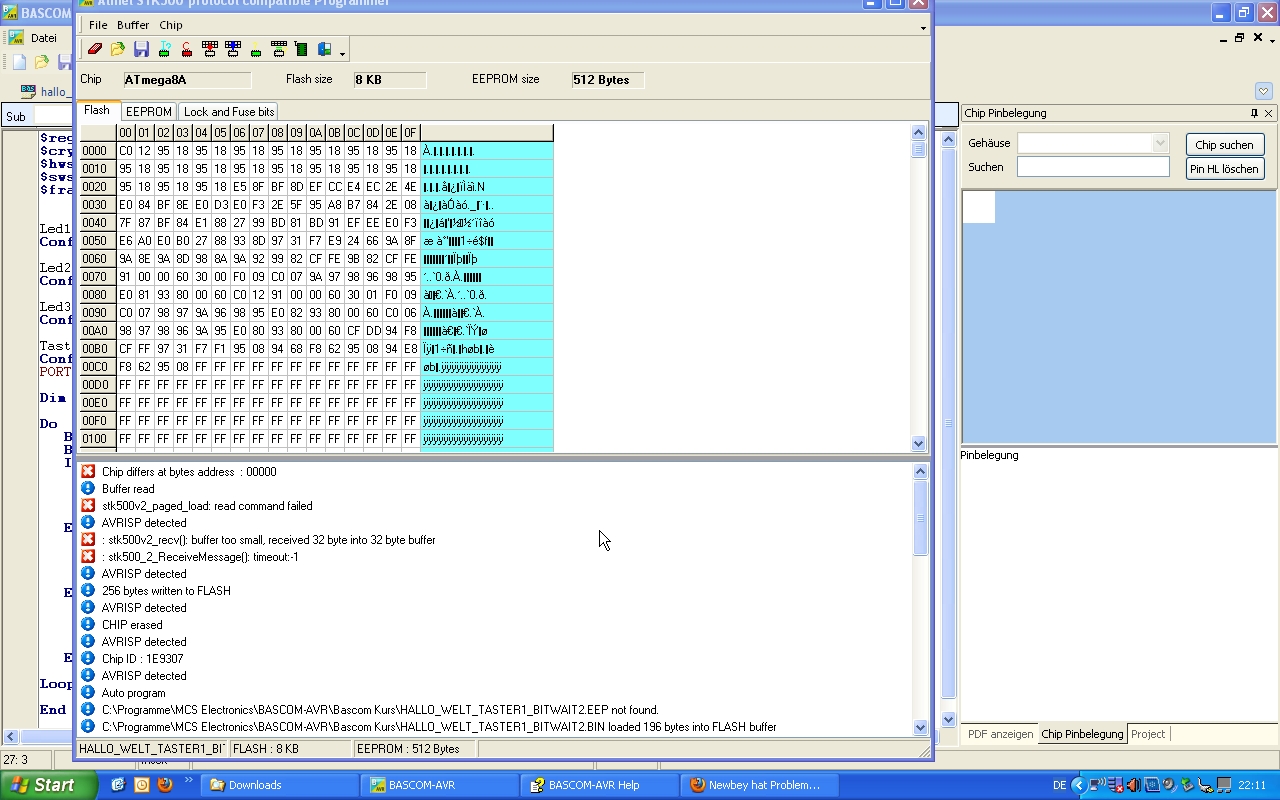Switch to Chip Pinbelegung bottom tab
Screen dimensions: 1280x800
coord(1082,734)
